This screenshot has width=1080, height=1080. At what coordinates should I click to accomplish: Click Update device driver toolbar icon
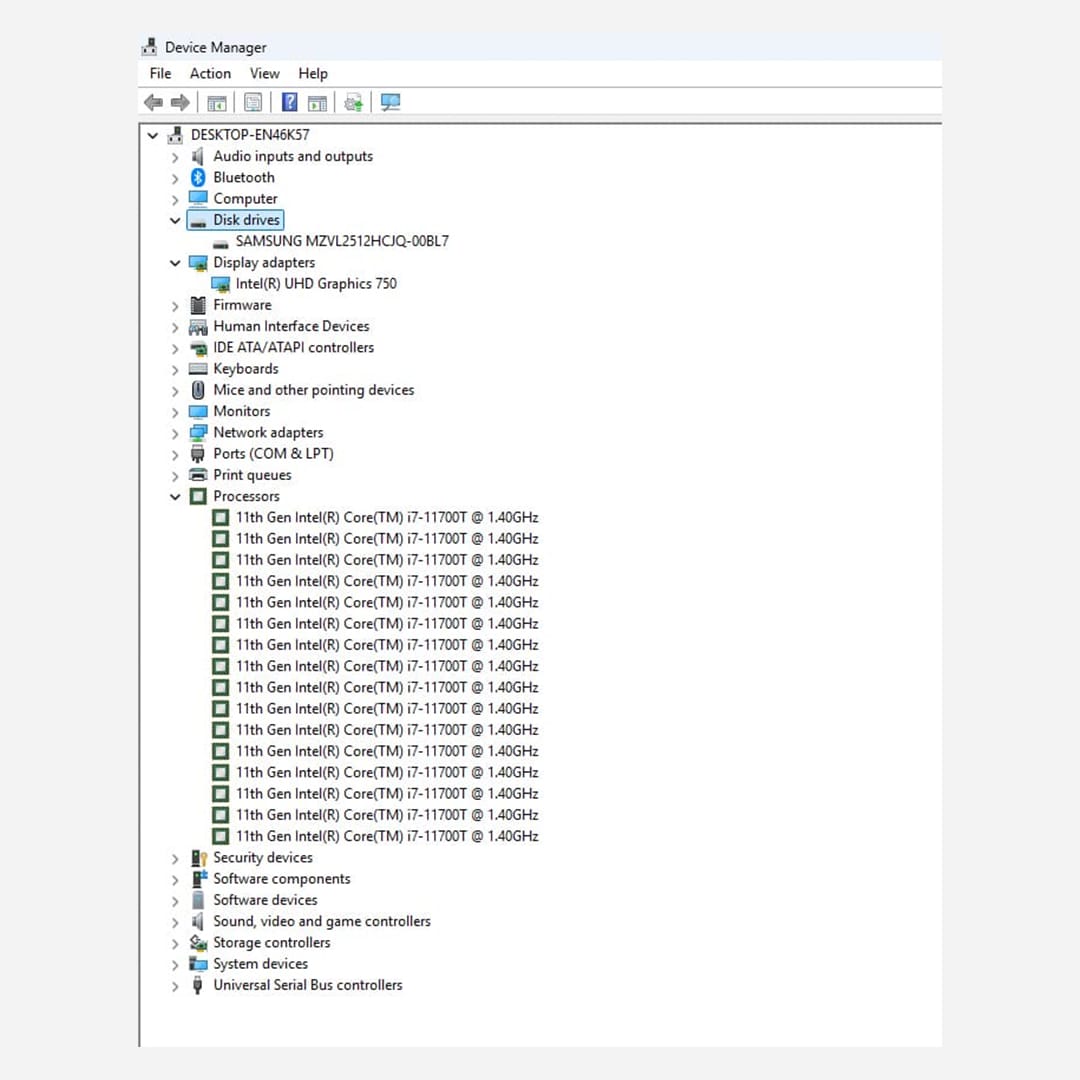pyautogui.click(x=353, y=102)
